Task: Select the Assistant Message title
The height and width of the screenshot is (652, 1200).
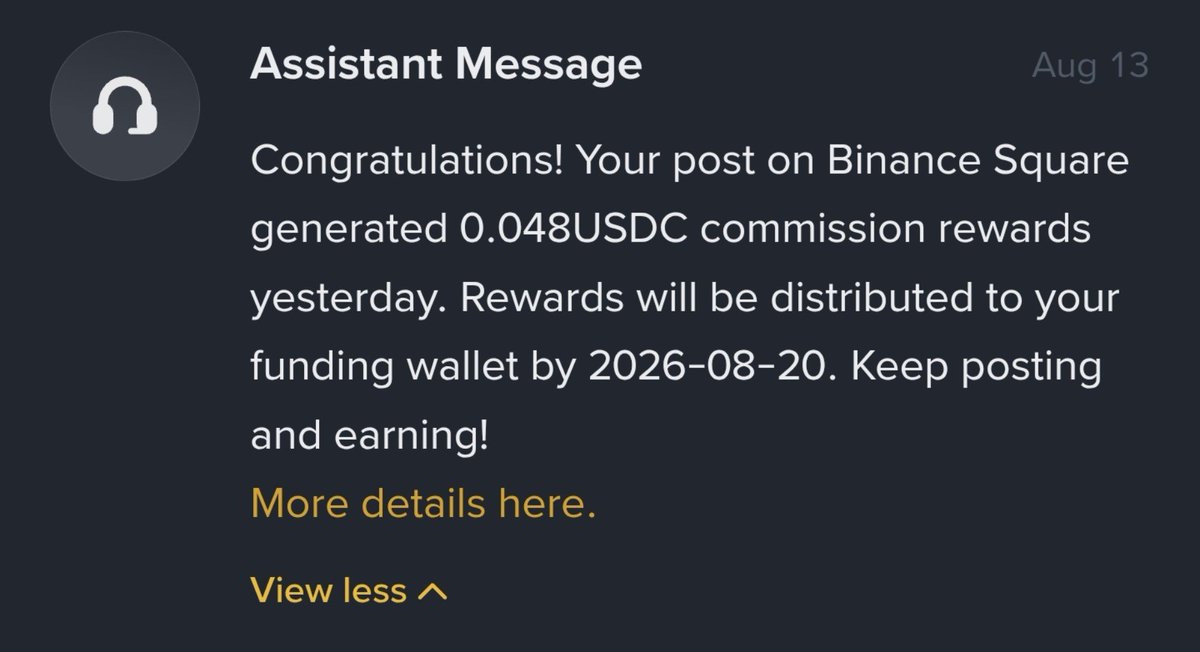Action: coord(446,65)
